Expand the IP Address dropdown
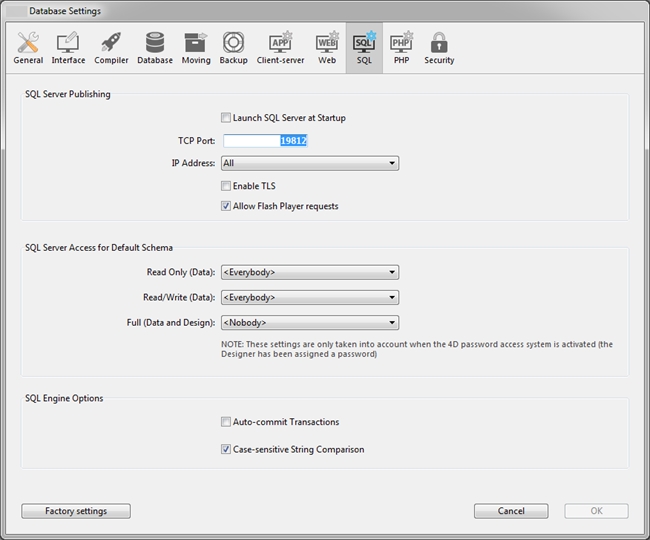The image size is (650, 540). [309, 163]
